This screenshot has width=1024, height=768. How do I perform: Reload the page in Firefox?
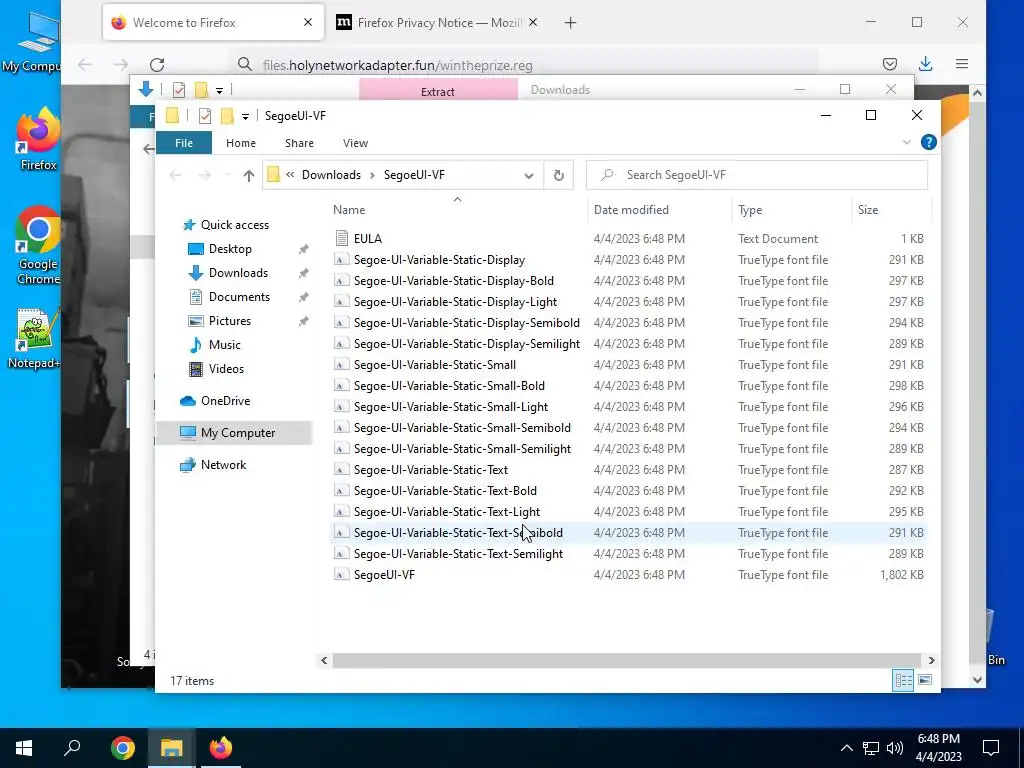coord(157,65)
